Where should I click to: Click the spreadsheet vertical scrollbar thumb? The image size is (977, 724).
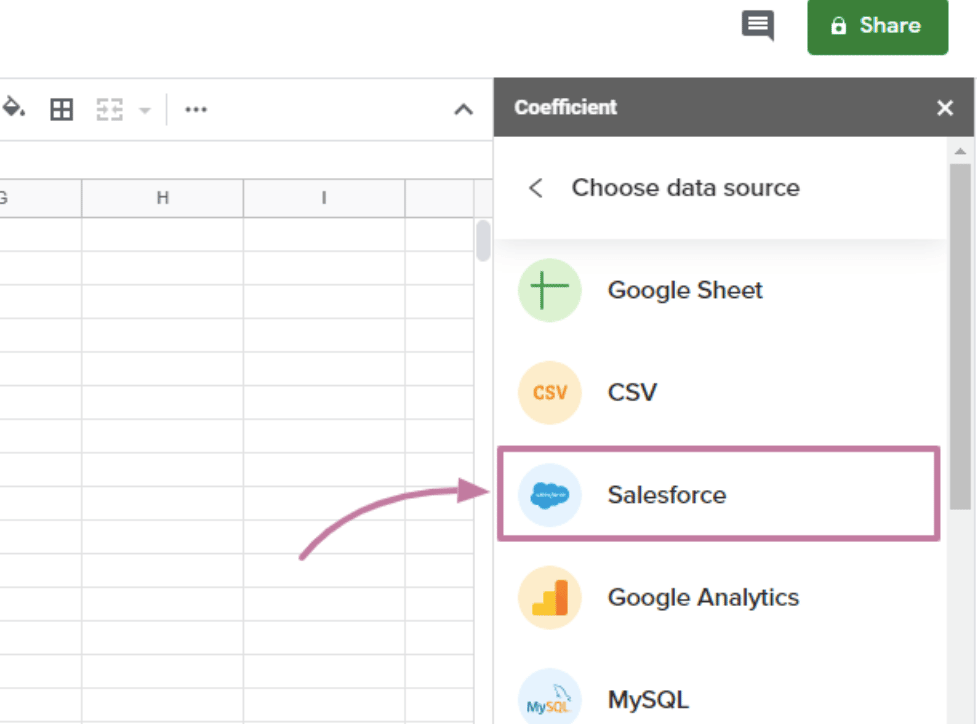483,241
